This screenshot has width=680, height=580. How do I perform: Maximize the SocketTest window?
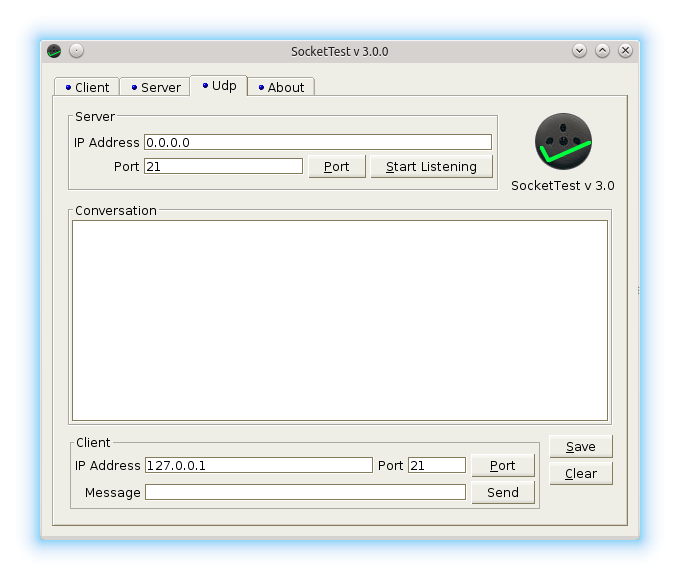point(602,51)
